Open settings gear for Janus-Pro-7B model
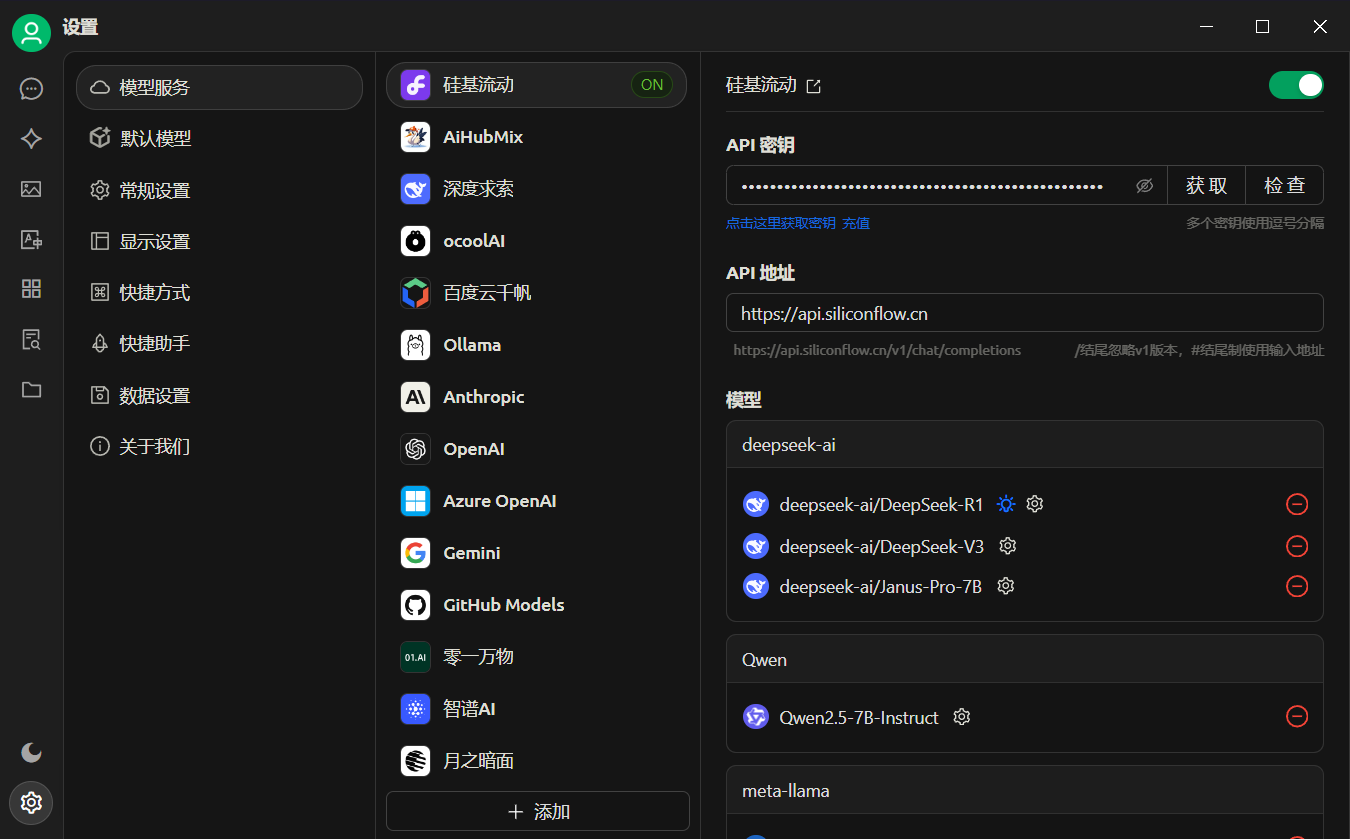1350x840 pixels. coord(1006,586)
